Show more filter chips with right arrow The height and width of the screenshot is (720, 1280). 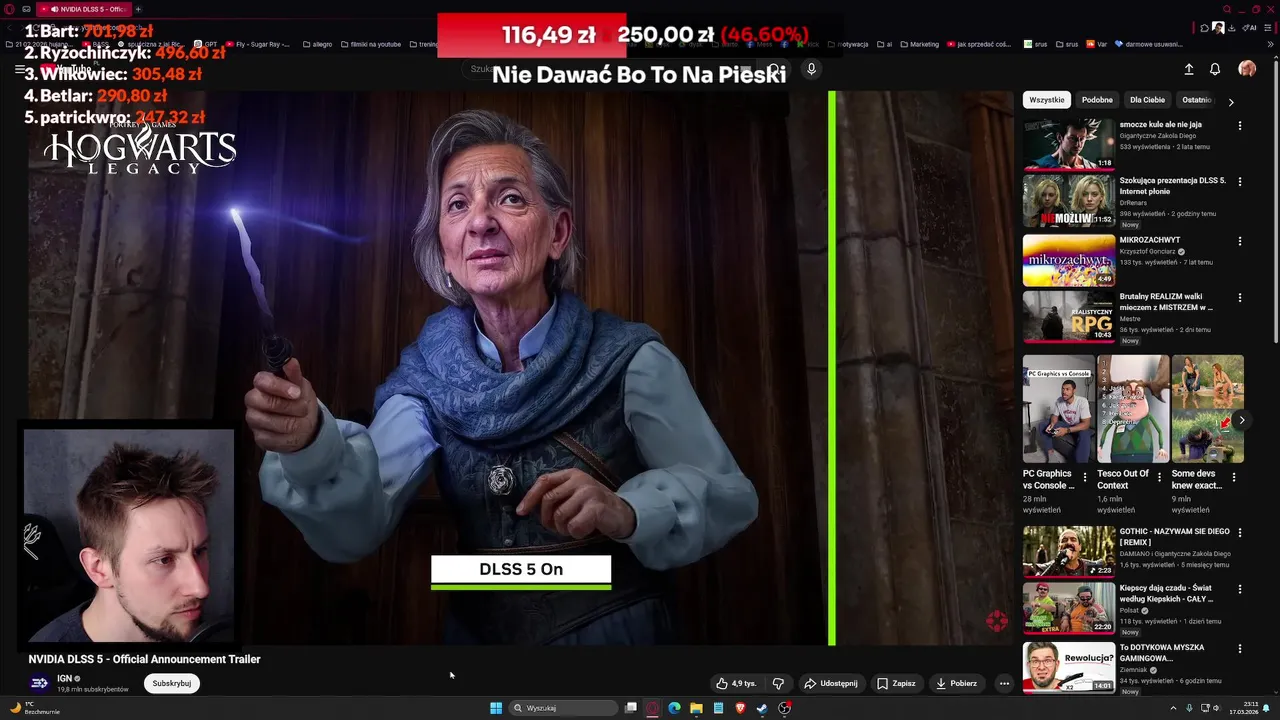click(x=1231, y=101)
